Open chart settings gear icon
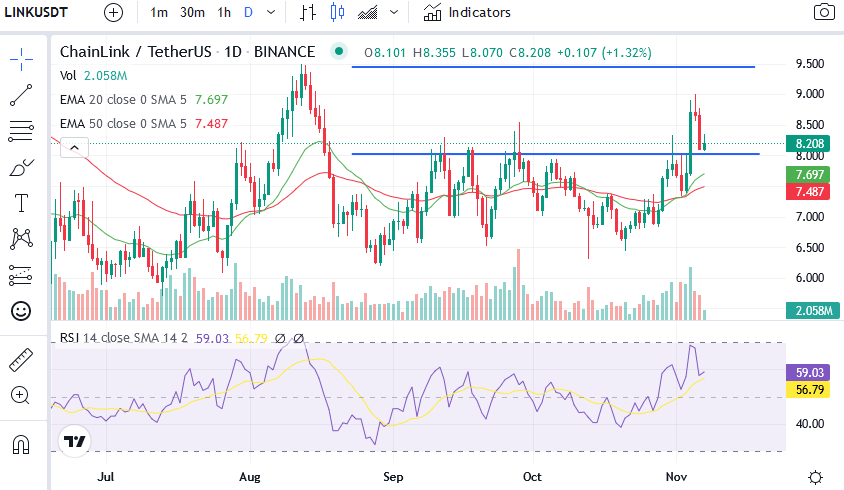844x490 pixels. coord(815,477)
